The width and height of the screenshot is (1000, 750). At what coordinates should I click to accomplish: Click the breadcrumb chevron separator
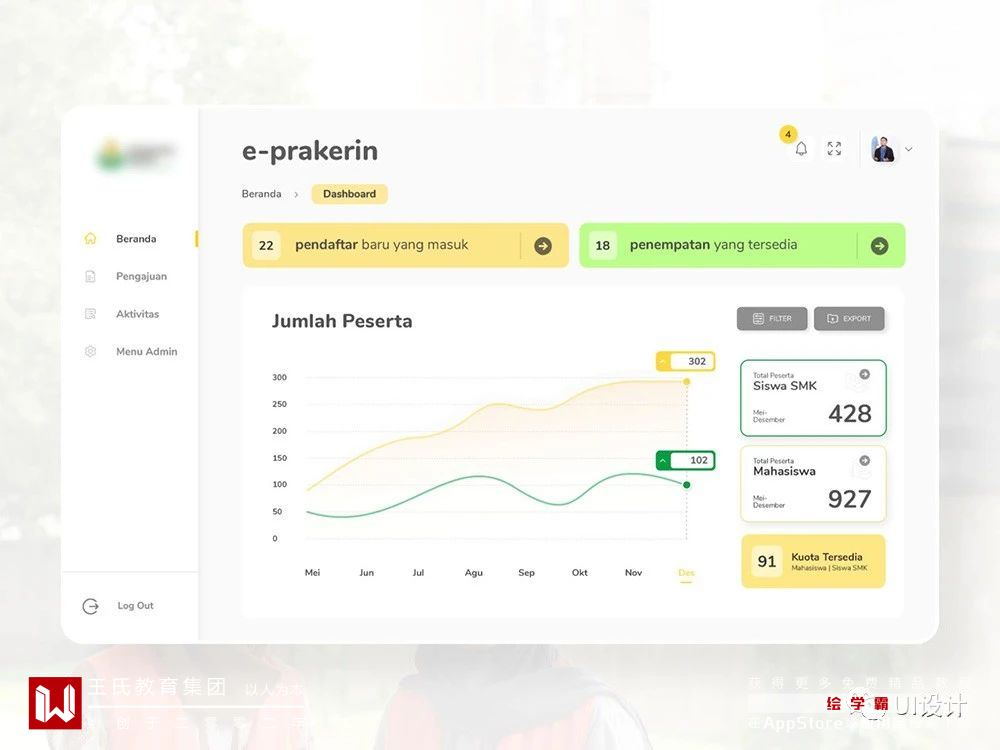pos(297,195)
